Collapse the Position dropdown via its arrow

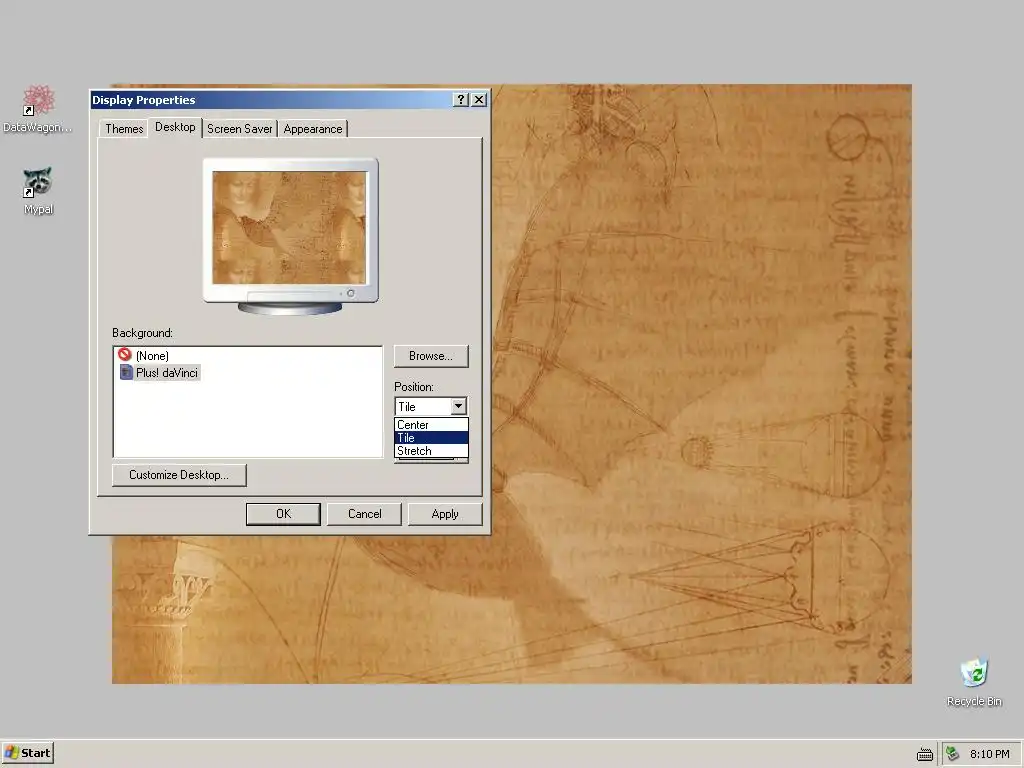point(458,406)
